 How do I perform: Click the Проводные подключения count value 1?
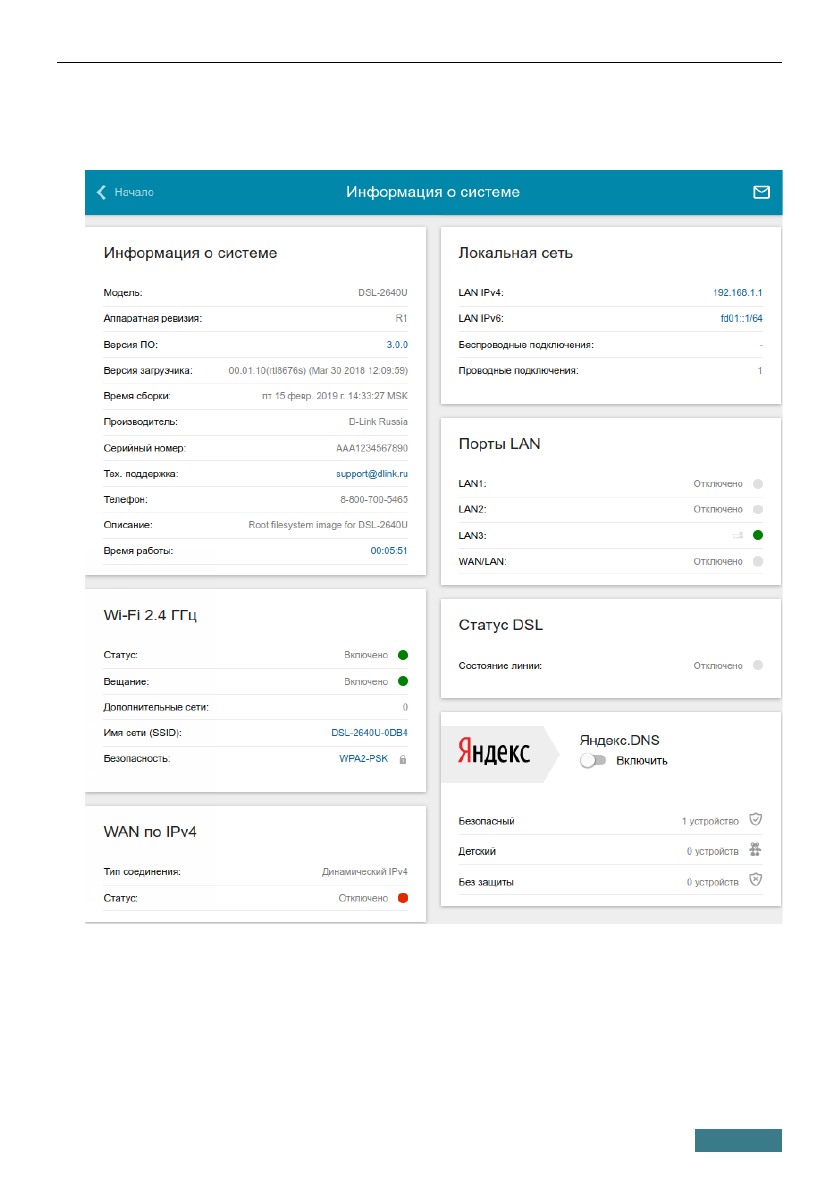759,371
